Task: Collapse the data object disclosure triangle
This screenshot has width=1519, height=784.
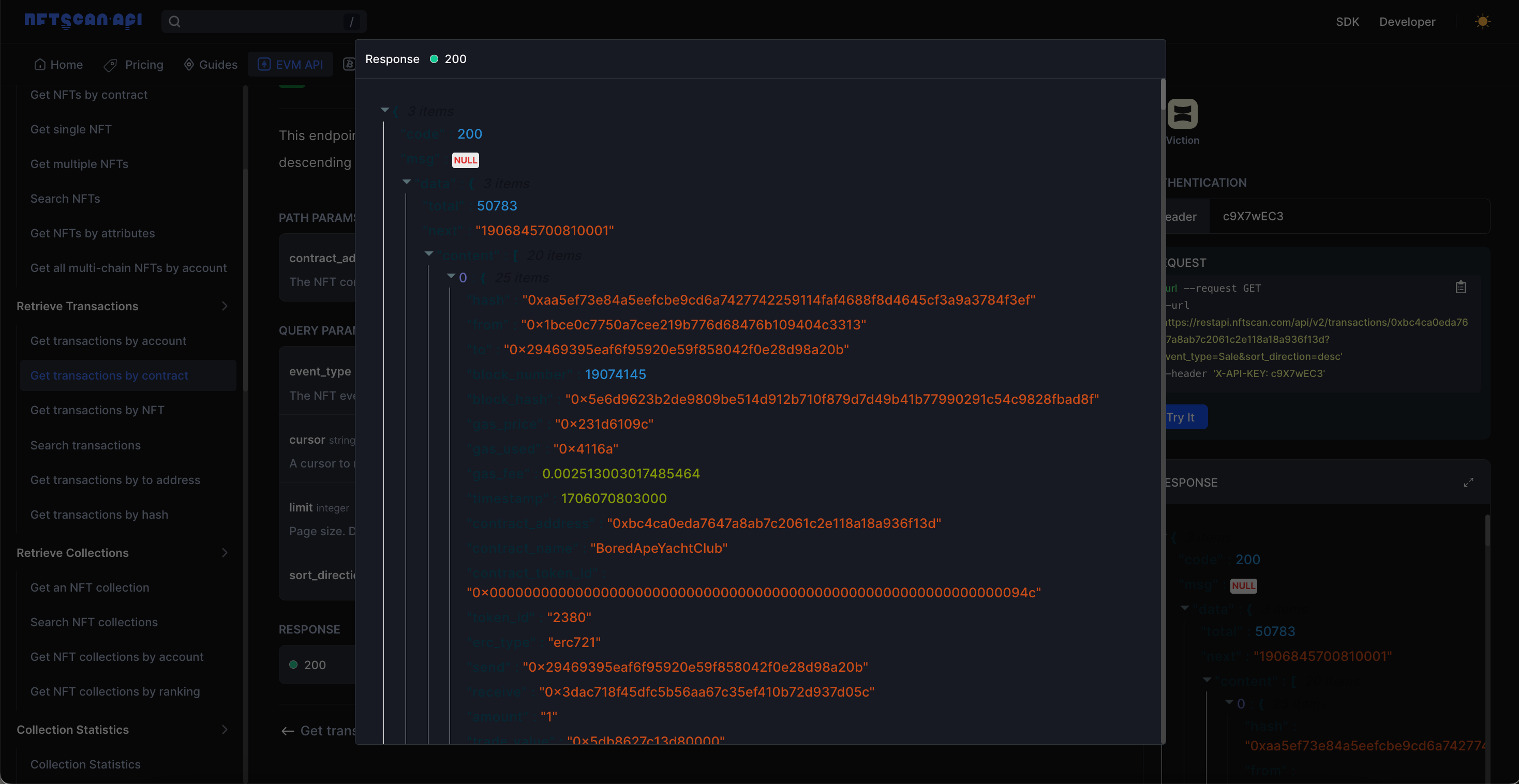Action: pos(407,182)
